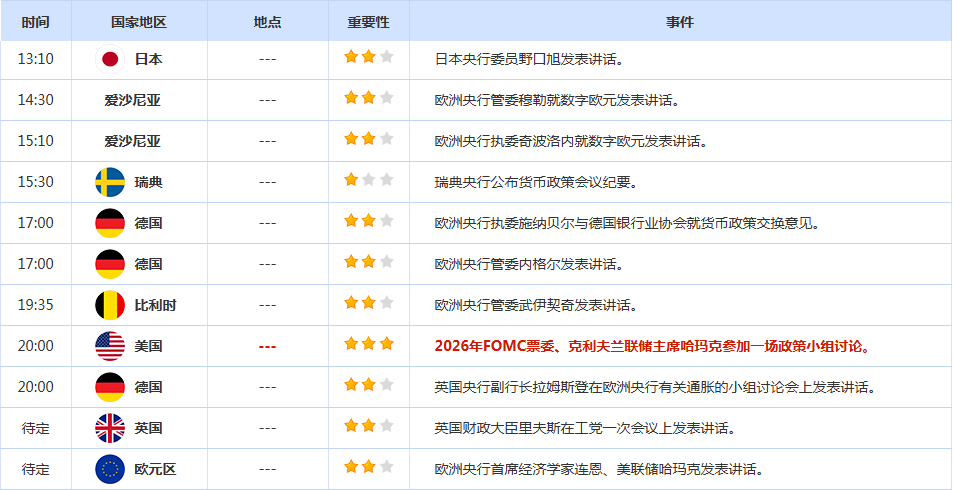953x490 pixels.
Task: Select the 时间 column header
Action: tap(35, 21)
